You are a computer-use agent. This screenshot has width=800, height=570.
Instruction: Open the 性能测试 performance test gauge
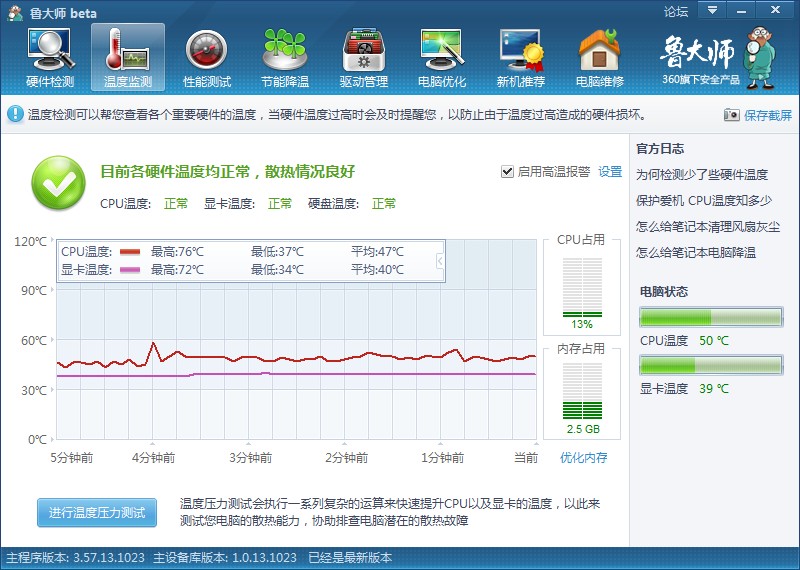[x=207, y=58]
